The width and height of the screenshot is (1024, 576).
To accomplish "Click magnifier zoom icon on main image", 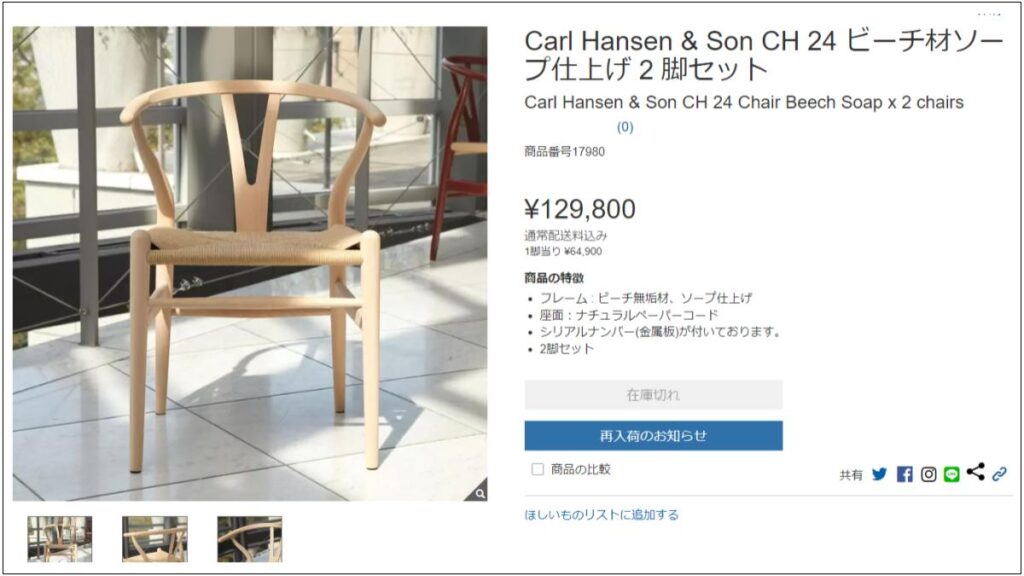I will click(x=480, y=494).
